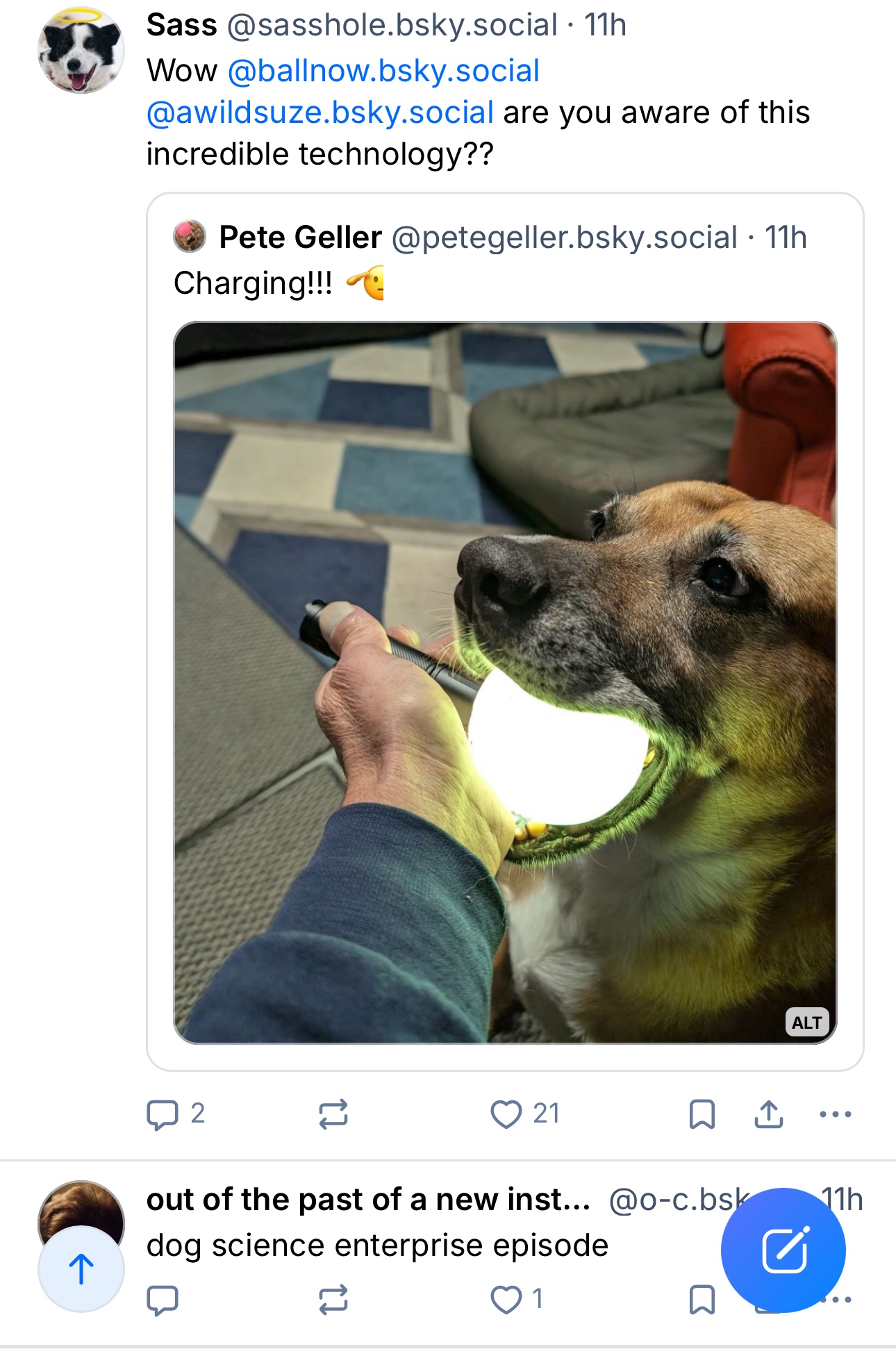This screenshot has width=896, height=1349.
Task: Share Sass's post
Action: (768, 1114)
